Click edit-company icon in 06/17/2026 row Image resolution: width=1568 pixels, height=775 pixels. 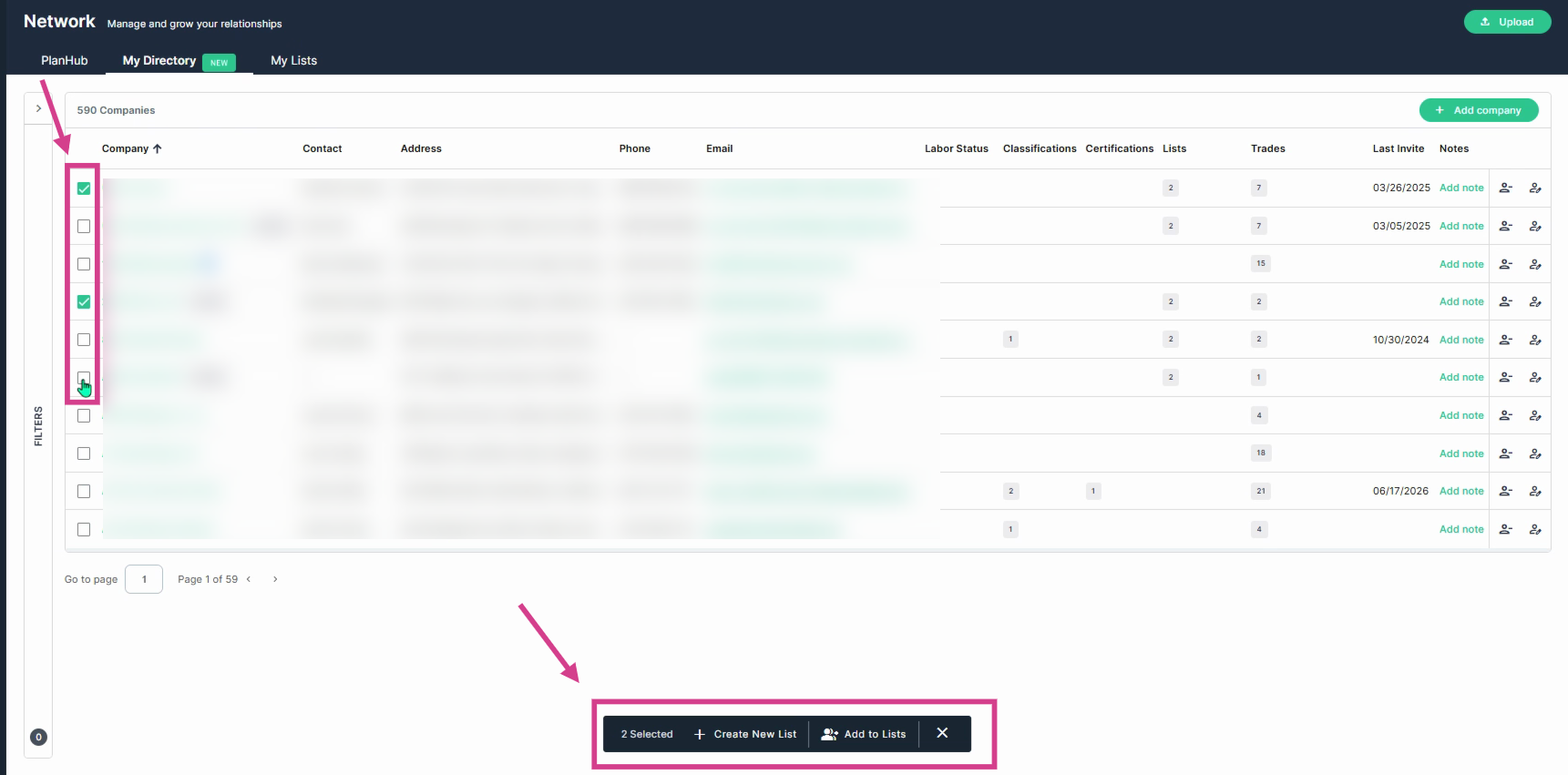click(x=1535, y=491)
